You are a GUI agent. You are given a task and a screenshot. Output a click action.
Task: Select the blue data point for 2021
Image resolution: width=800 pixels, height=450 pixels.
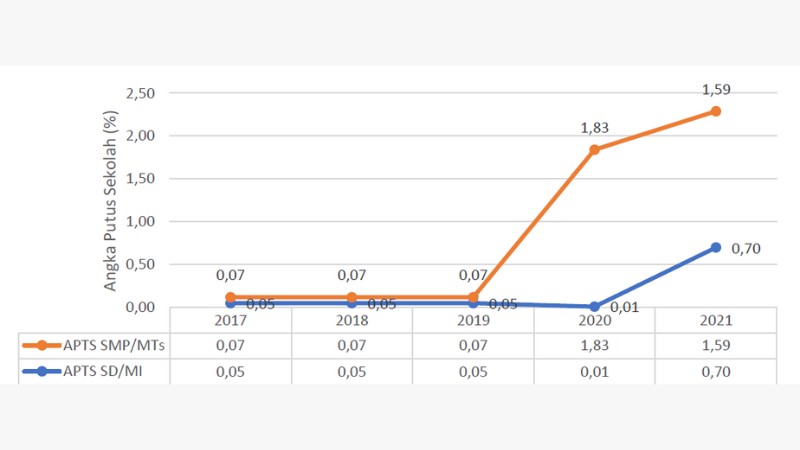[x=716, y=247]
